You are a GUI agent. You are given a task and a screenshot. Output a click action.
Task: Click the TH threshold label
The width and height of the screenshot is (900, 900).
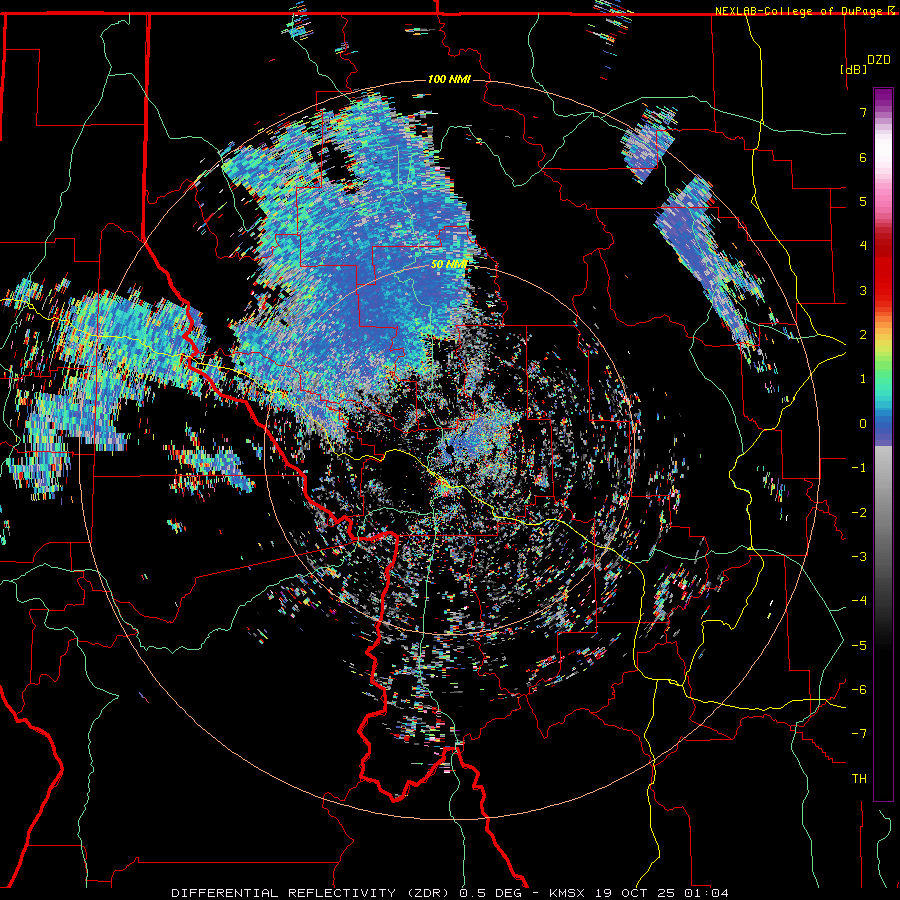pos(859,779)
